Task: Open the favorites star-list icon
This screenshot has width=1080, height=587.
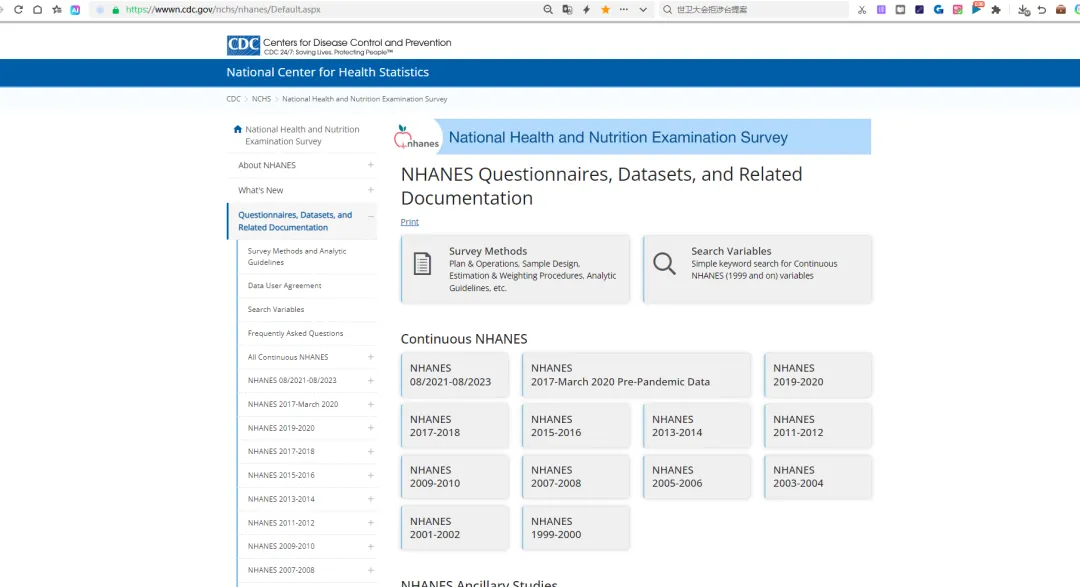Action: 56,10
